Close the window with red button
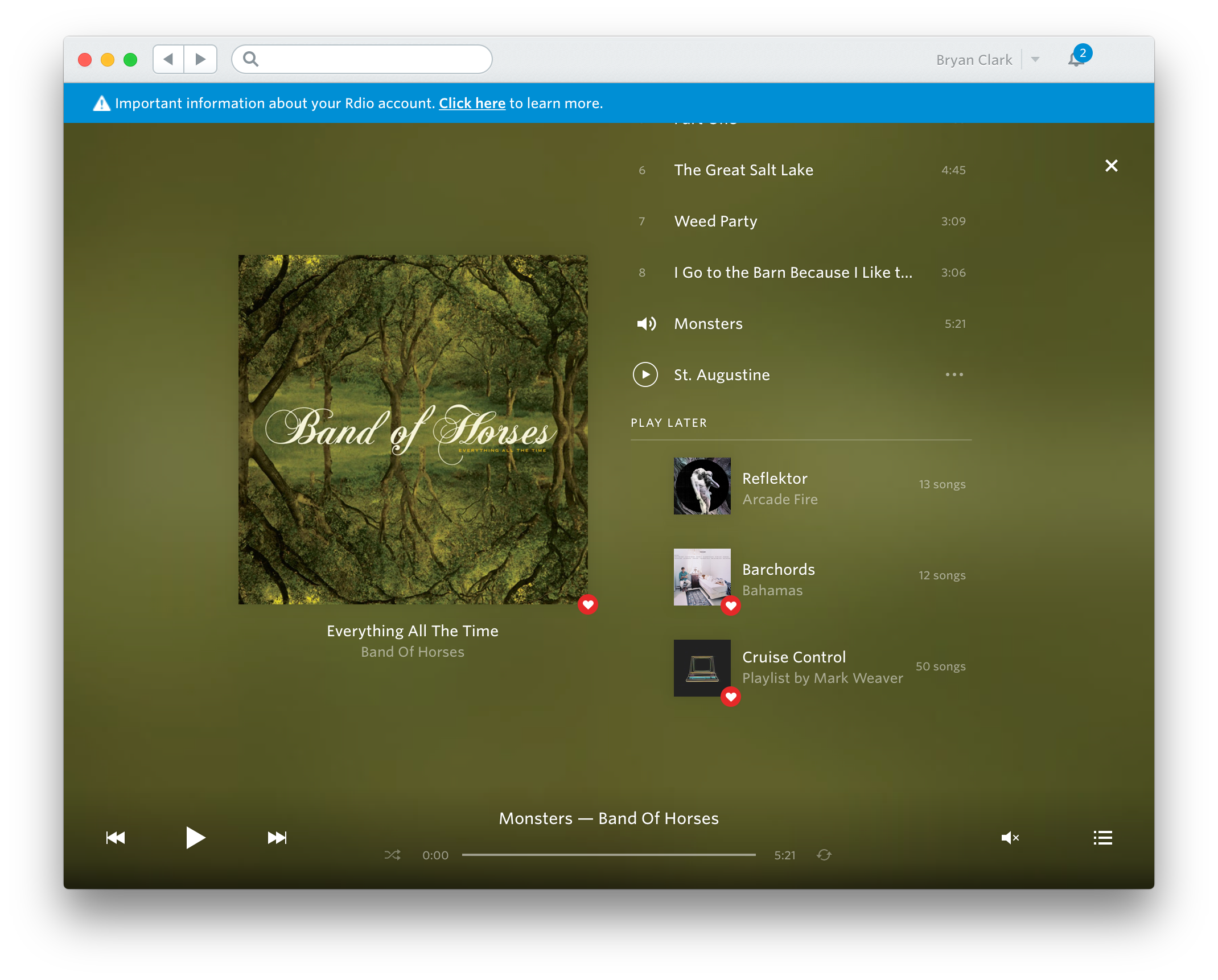Viewport: 1218px width, 980px height. (85, 60)
